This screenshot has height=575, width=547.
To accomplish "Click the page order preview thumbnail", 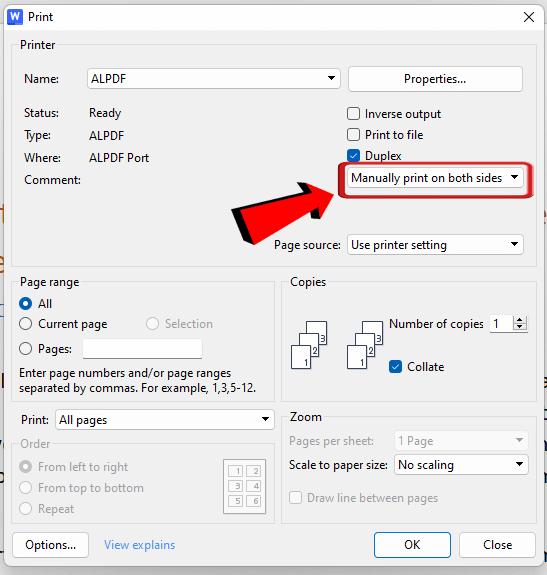I will click(x=244, y=486).
